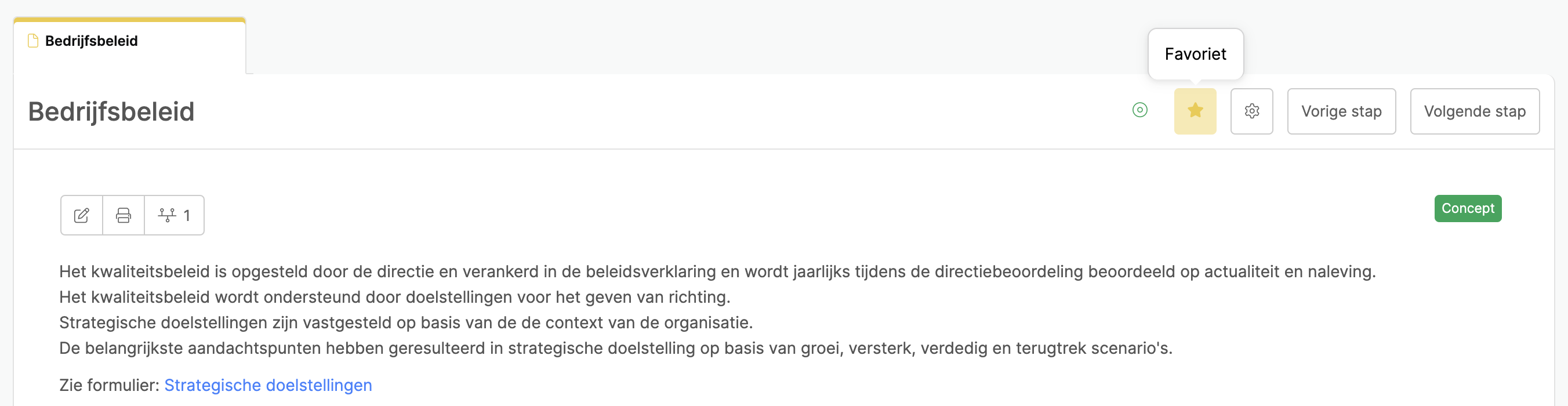Click the yellow document icon in the tab
The width and height of the screenshot is (1568, 406).
point(33,41)
